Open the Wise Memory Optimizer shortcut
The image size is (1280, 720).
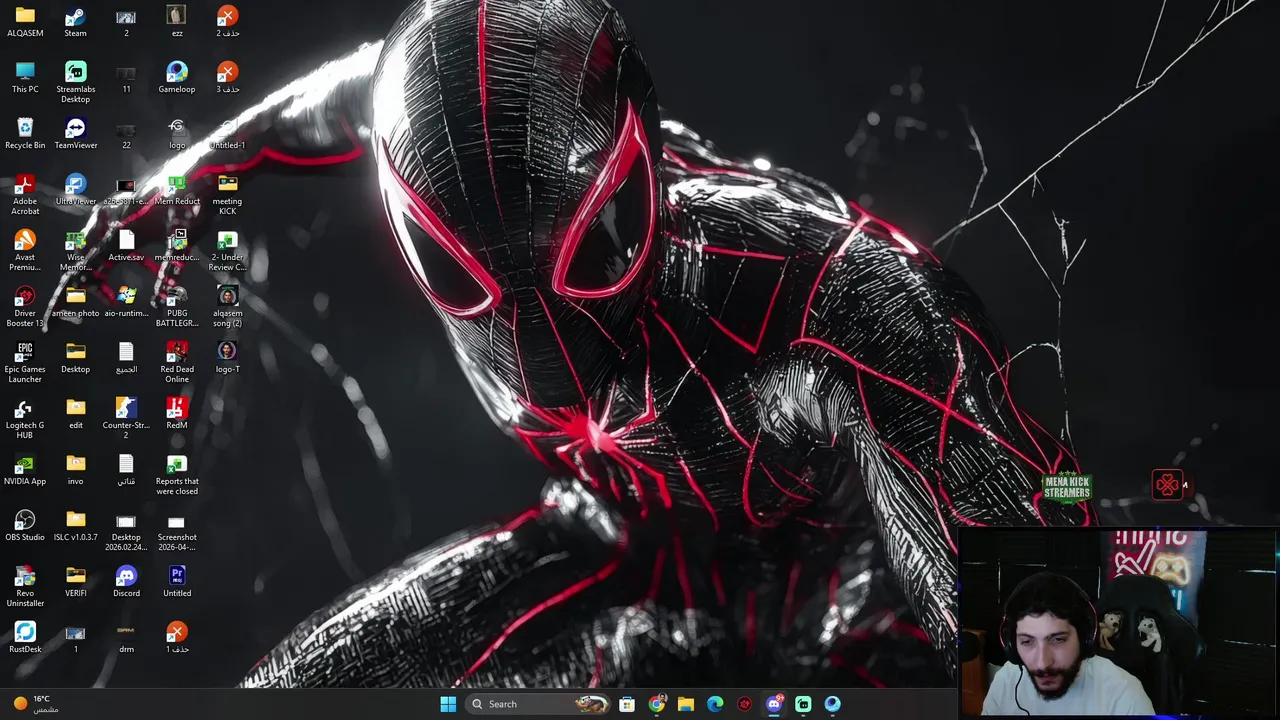click(x=75, y=250)
